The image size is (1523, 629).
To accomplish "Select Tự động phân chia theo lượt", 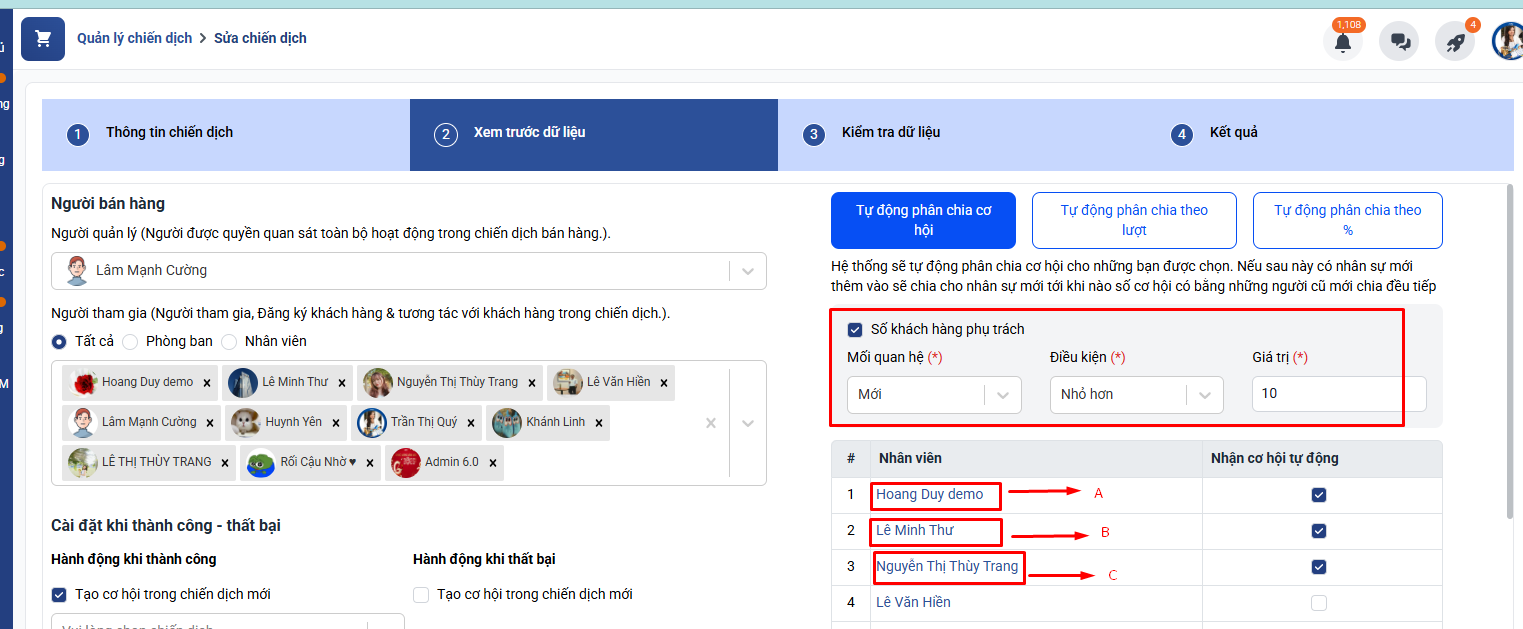I will [1134, 220].
